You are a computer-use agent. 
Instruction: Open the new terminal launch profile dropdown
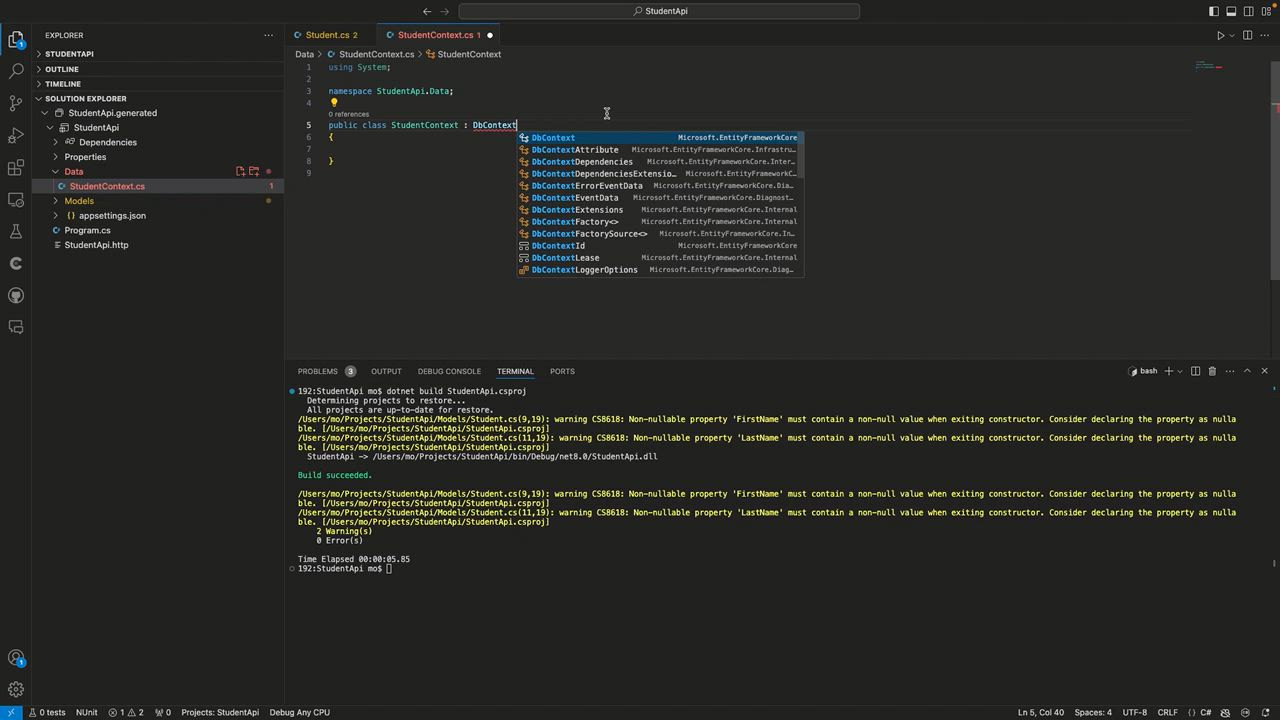(x=1180, y=371)
